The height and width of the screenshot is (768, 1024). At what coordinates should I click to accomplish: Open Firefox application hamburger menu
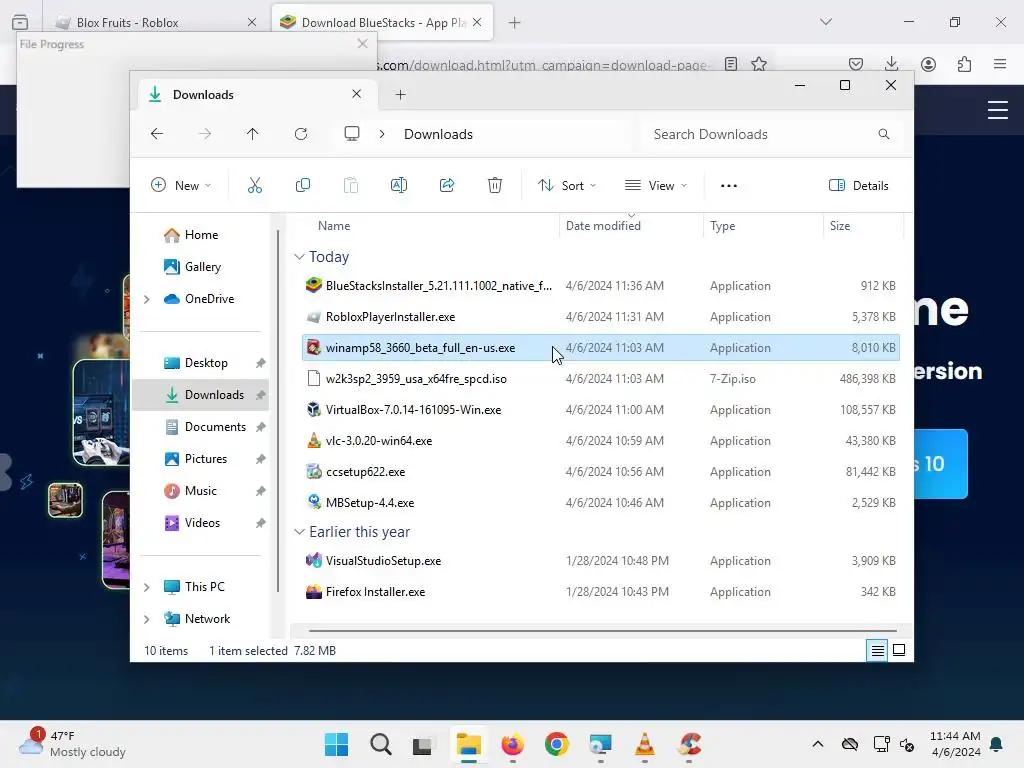1000,64
